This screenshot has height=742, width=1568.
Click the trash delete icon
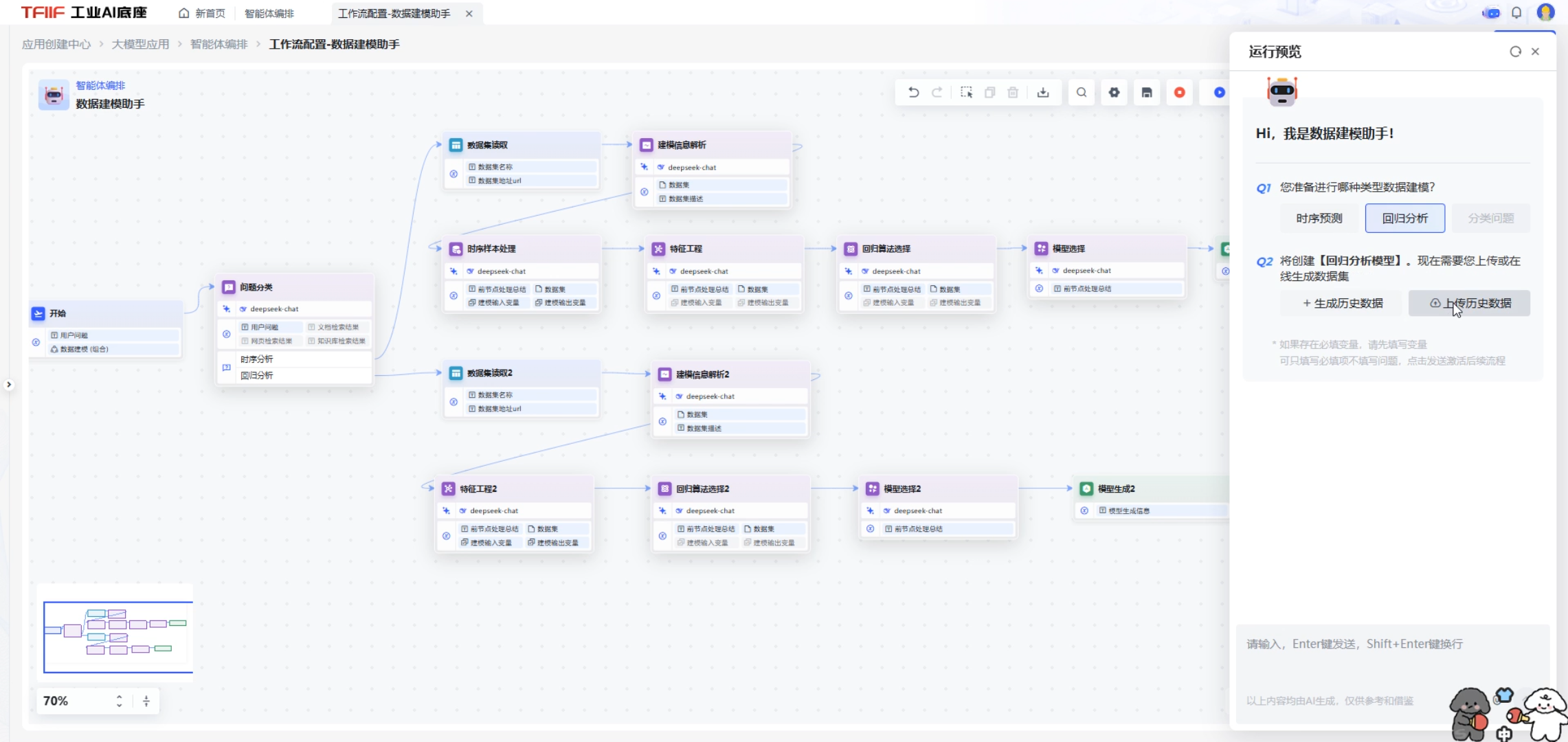[x=1013, y=93]
